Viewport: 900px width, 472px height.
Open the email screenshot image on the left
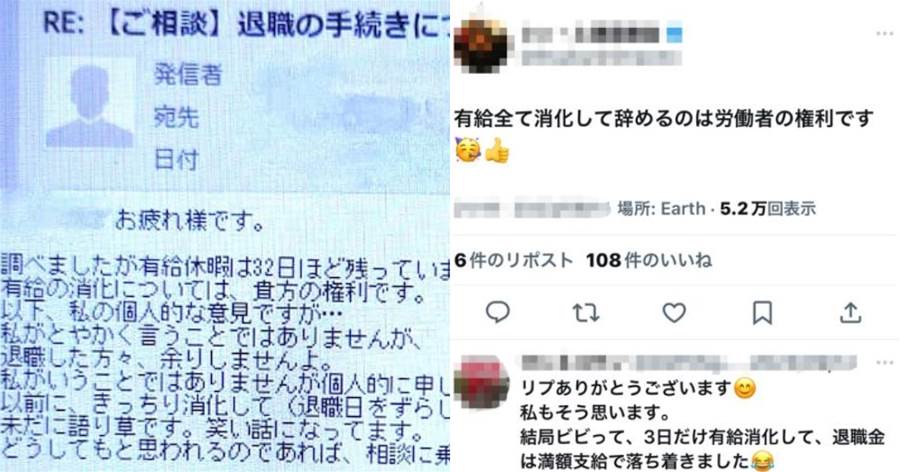coord(224,236)
